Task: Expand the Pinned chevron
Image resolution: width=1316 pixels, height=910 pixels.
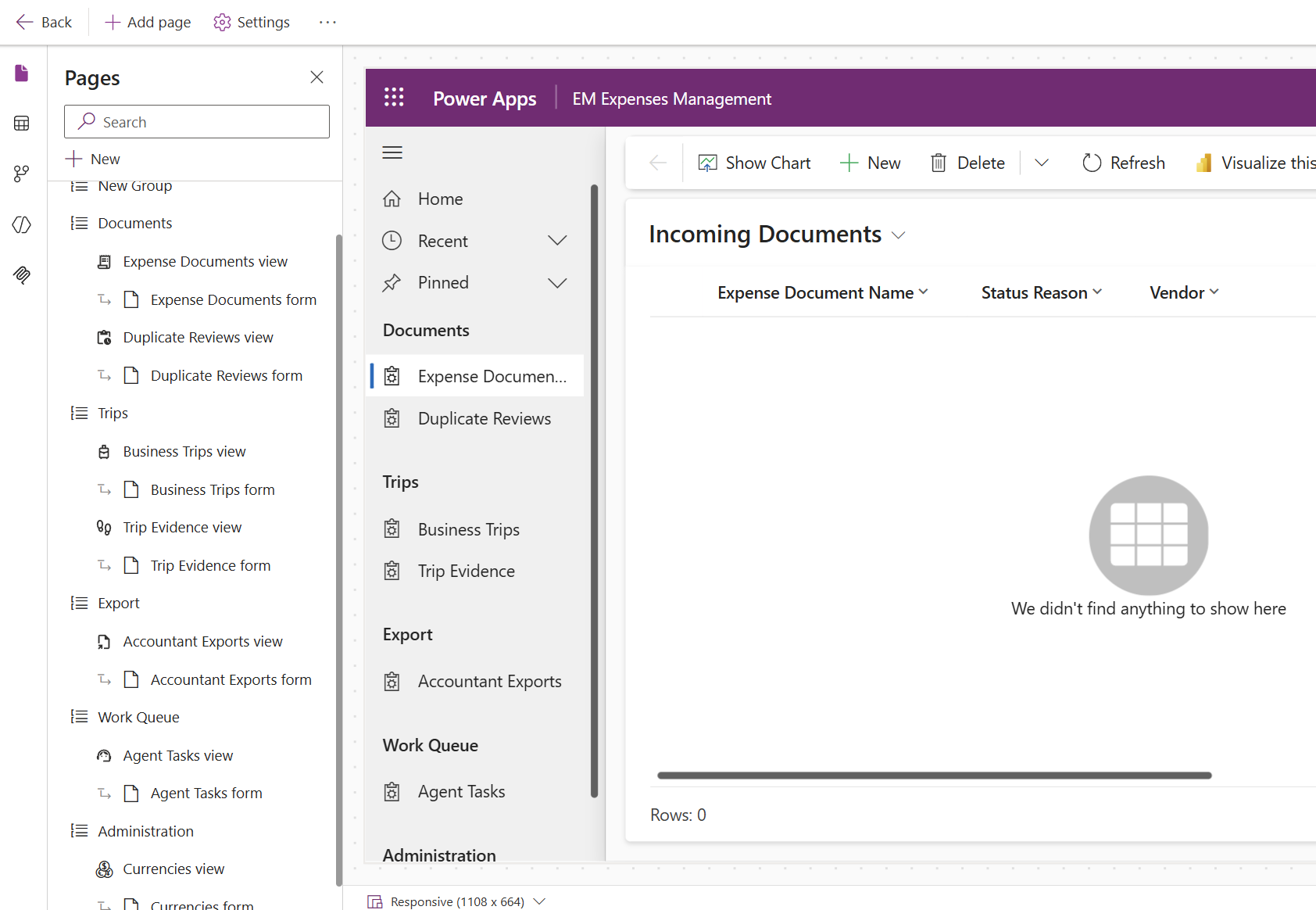Action: 557,283
